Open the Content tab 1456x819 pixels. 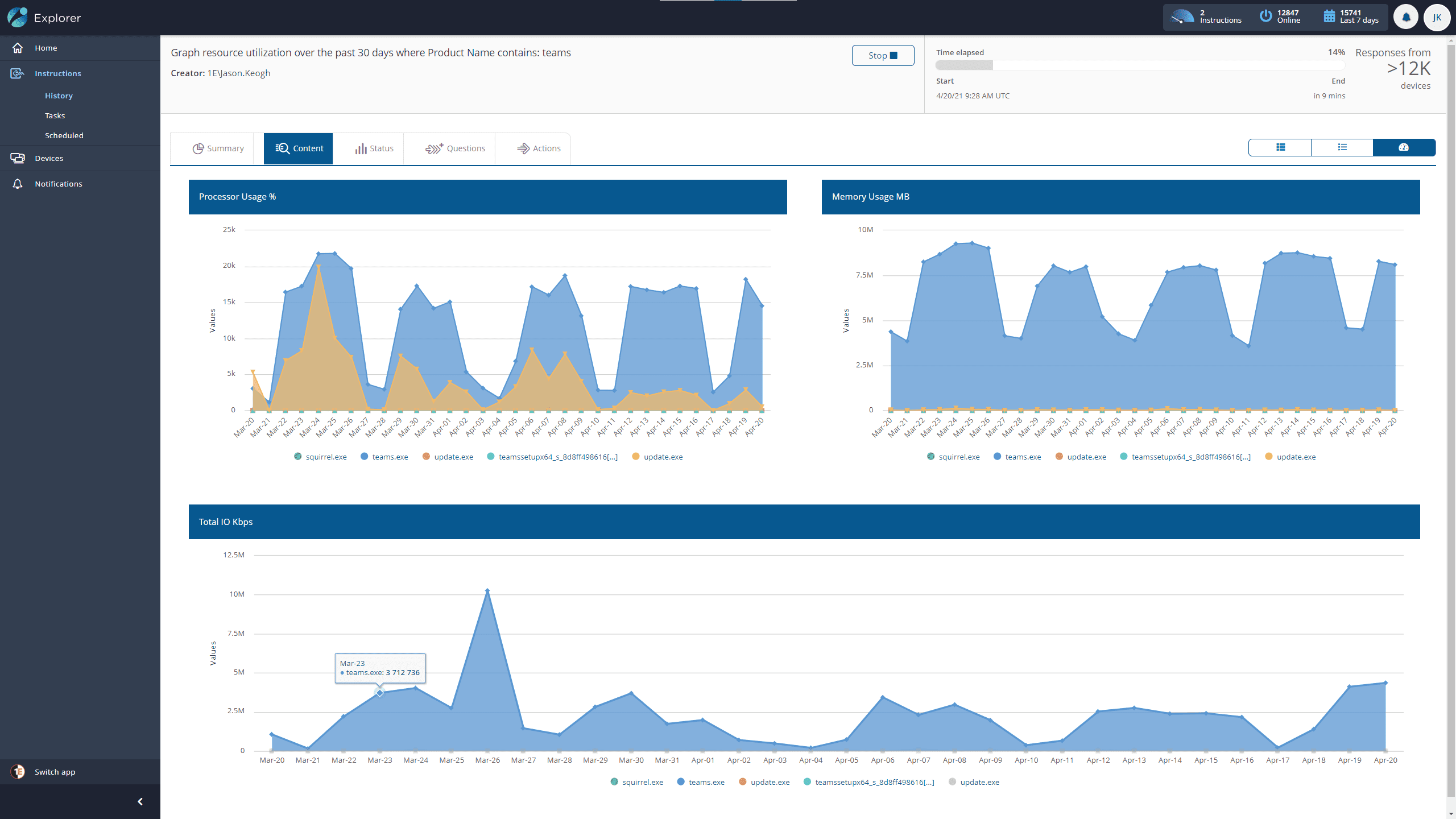(299, 148)
